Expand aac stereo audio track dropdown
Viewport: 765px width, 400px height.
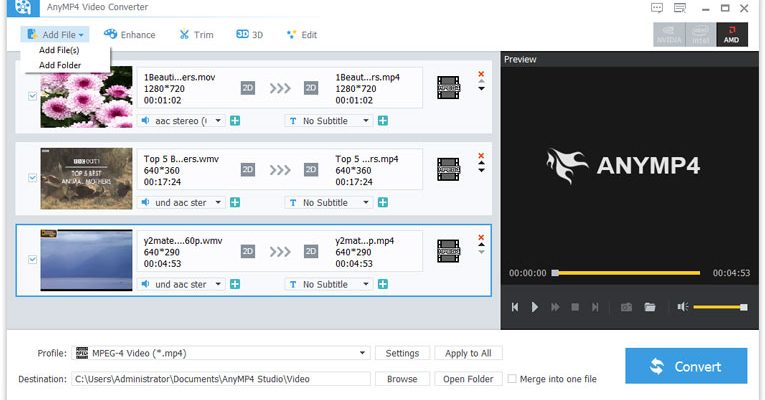point(218,120)
